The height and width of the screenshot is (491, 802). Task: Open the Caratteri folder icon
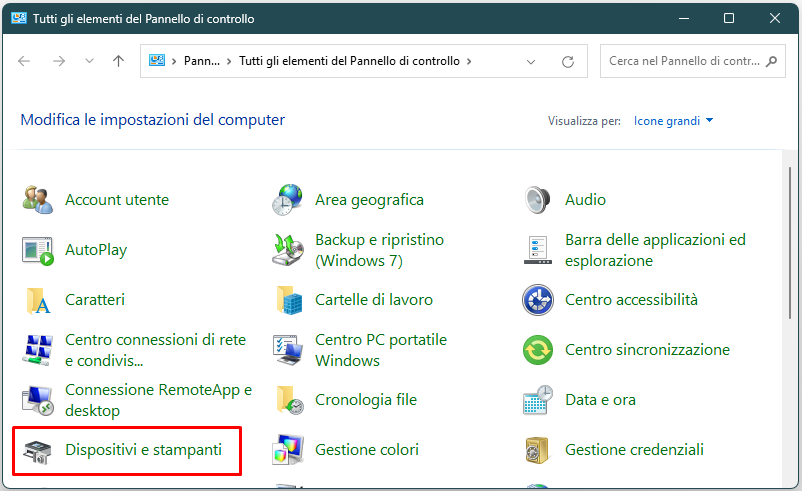coord(37,300)
